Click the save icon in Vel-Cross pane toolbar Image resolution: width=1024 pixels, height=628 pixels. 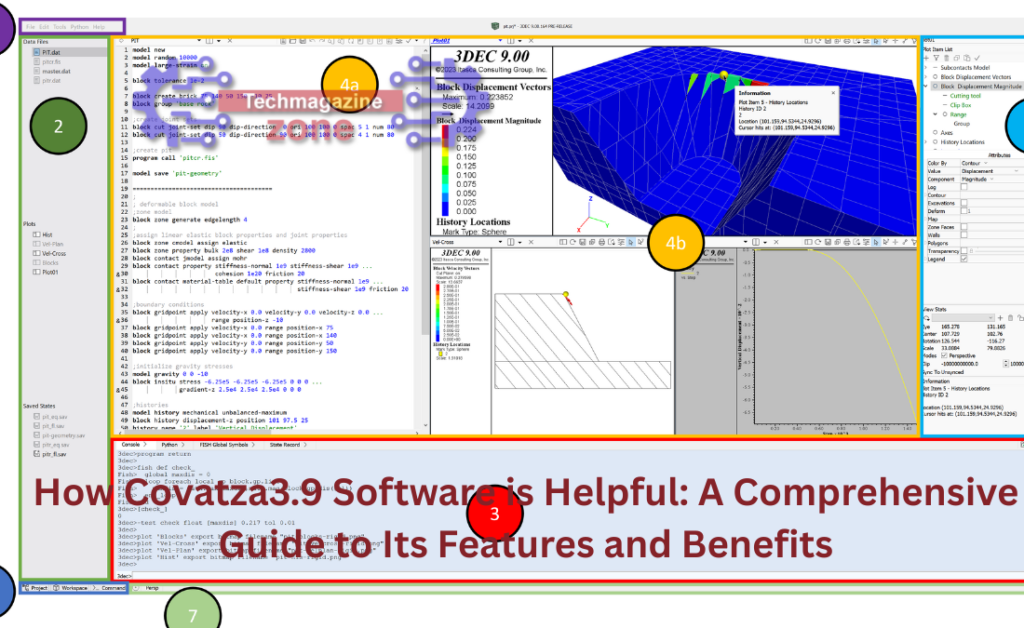(583, 242)
